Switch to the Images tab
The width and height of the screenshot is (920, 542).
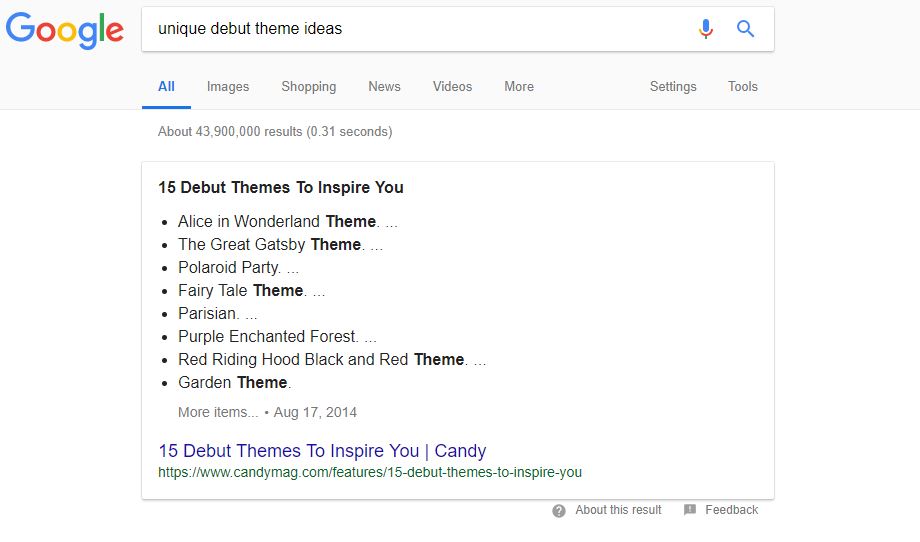[x=228, y=87]
